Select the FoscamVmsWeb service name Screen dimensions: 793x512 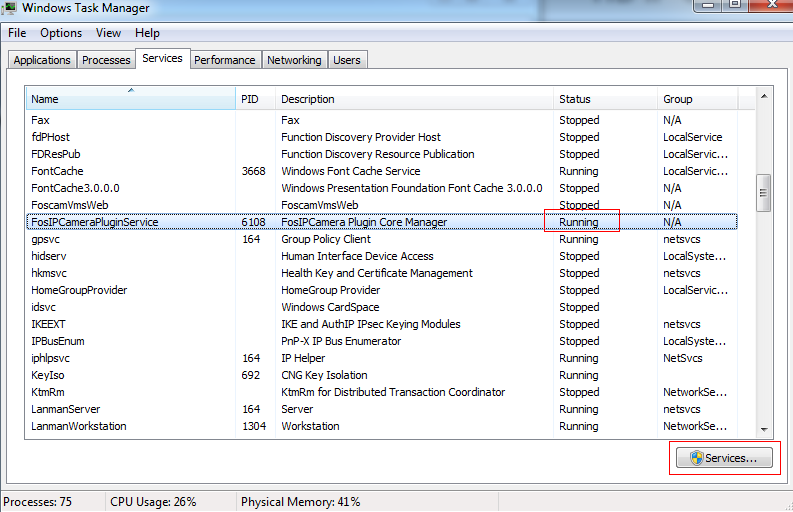coord(70,205)
